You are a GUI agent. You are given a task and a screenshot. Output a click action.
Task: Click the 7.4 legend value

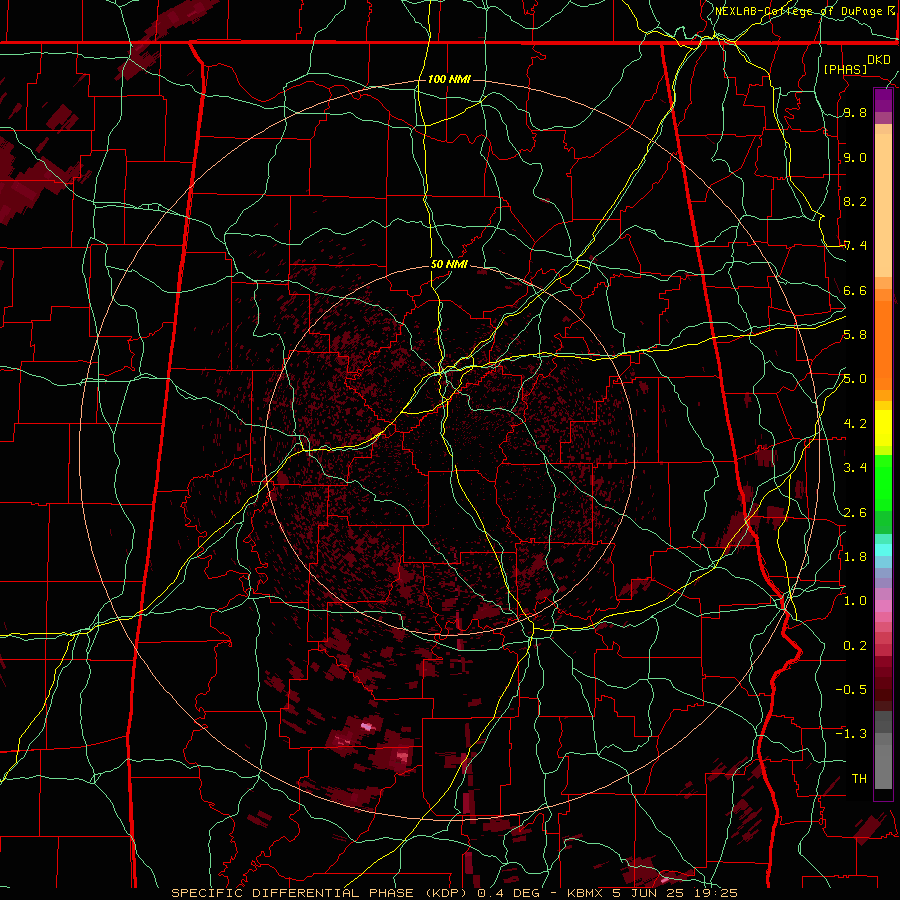(855, 246)
